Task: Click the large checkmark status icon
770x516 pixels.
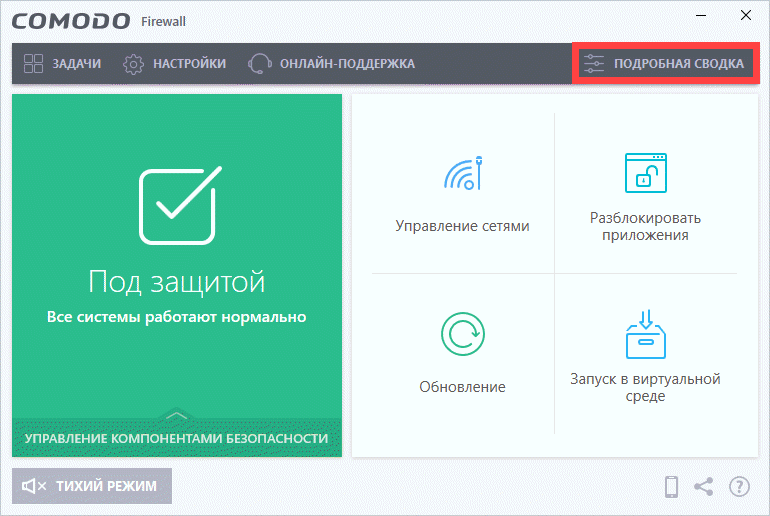Action: (x=180, y=205)
